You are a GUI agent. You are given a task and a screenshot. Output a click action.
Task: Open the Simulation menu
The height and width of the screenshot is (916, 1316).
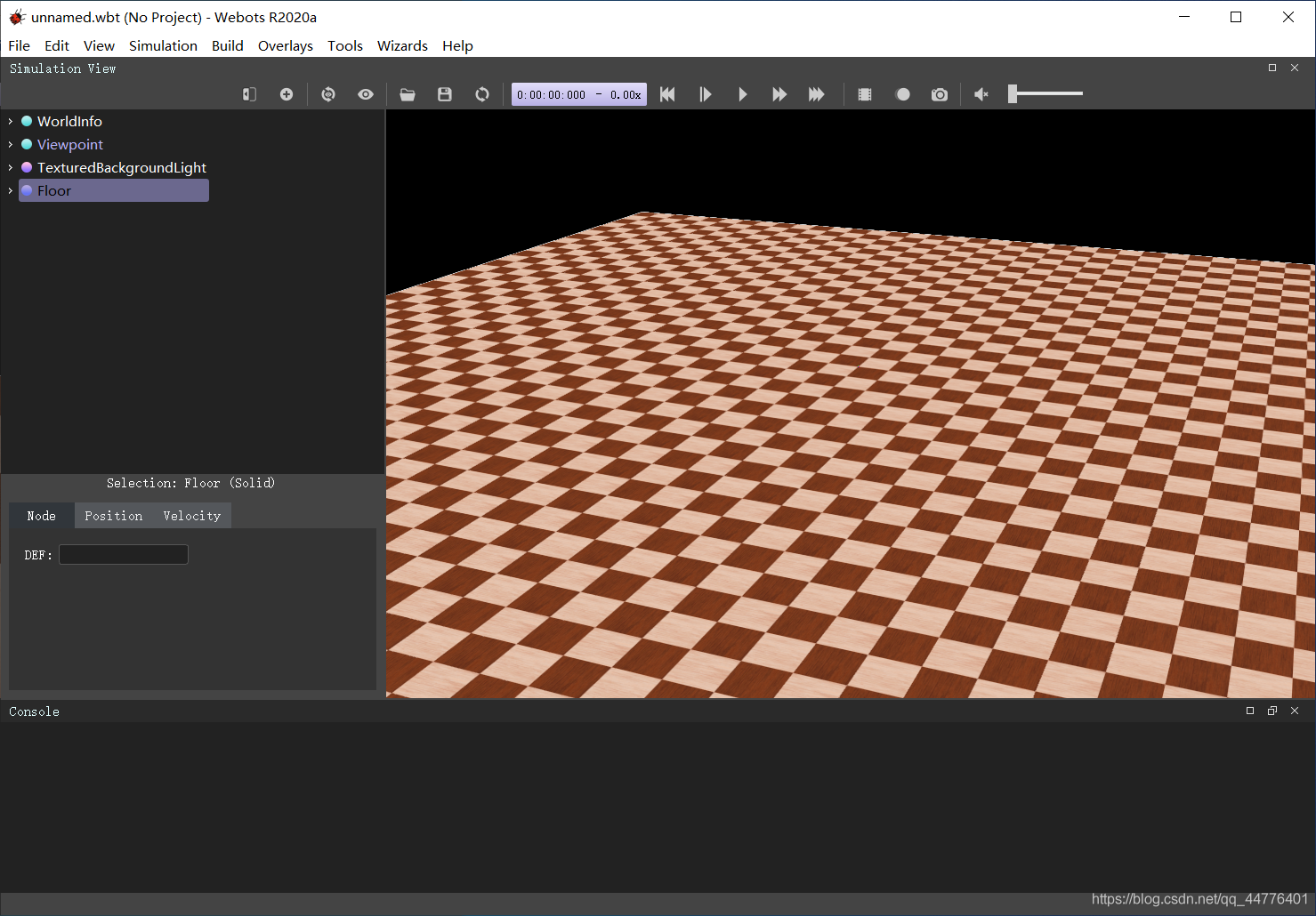coord(163,45)
